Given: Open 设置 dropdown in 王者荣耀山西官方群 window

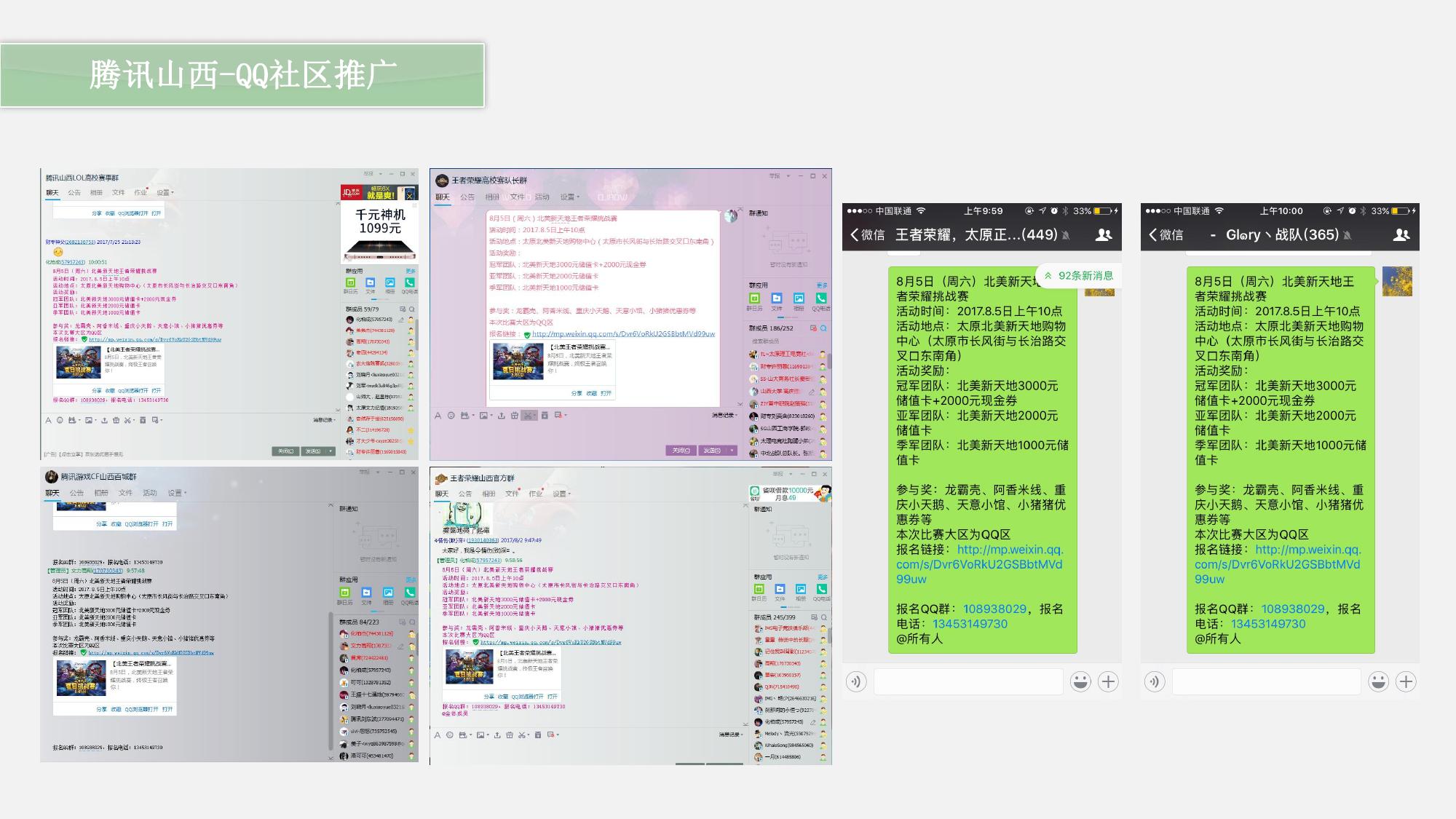Looking at the screenshot, I should [561, 494].
